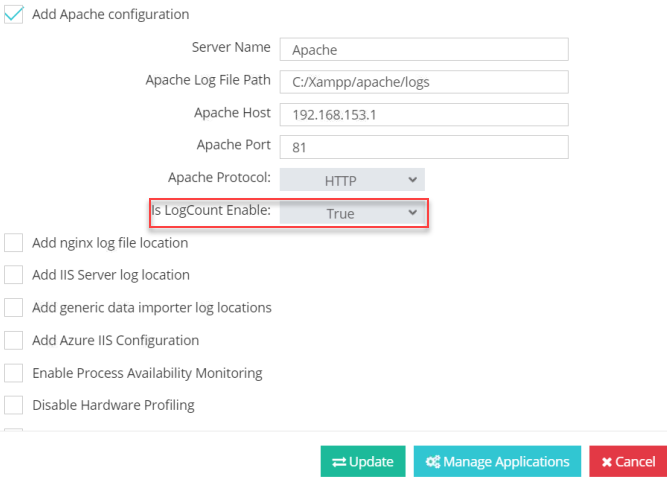The width and height of the screenshot is (667, 478).
Task: Click the chevron arrow beside HTTP
Action: [413, 180]
